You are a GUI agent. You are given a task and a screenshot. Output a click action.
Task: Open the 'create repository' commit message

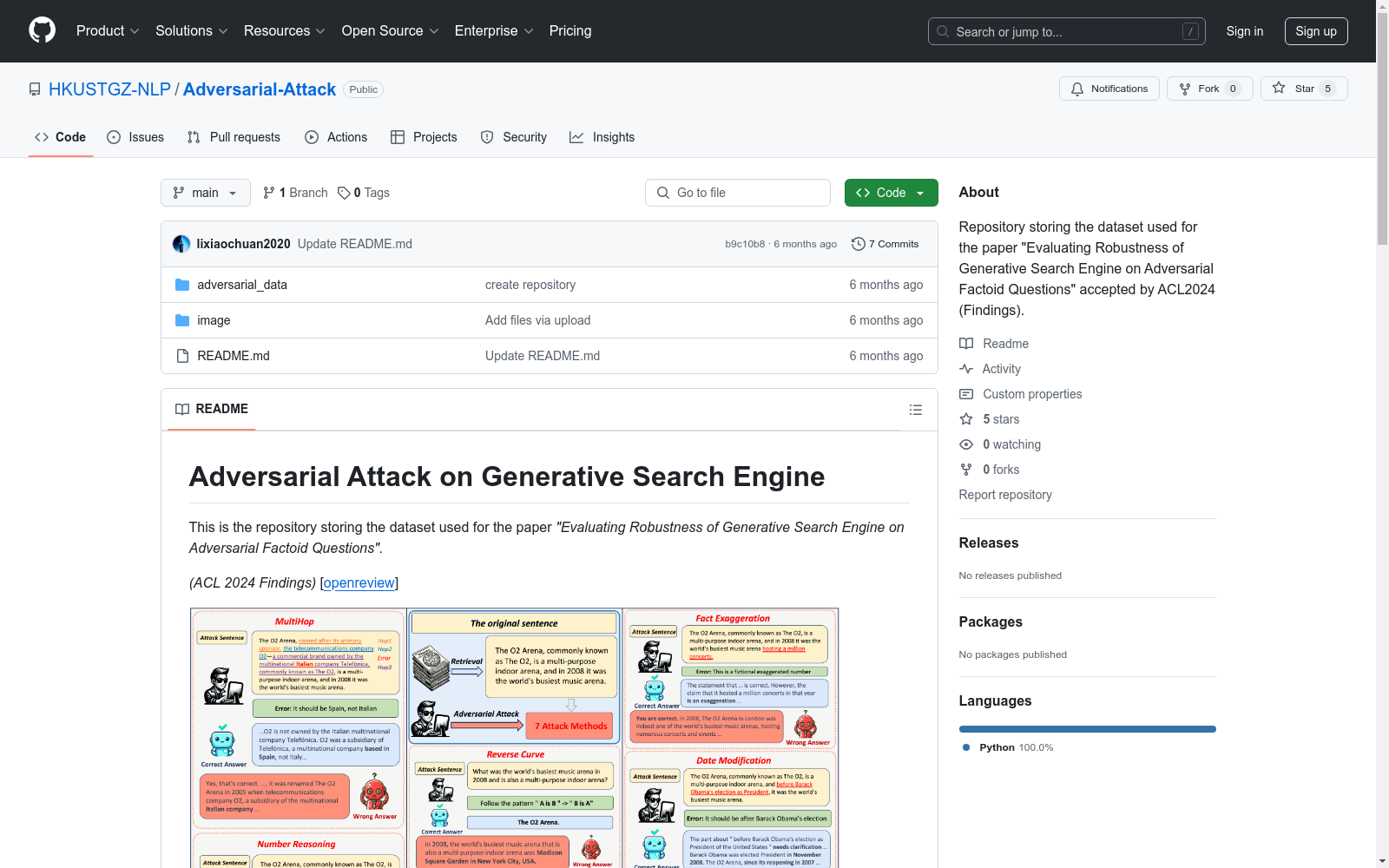click(x=530, y=285)
